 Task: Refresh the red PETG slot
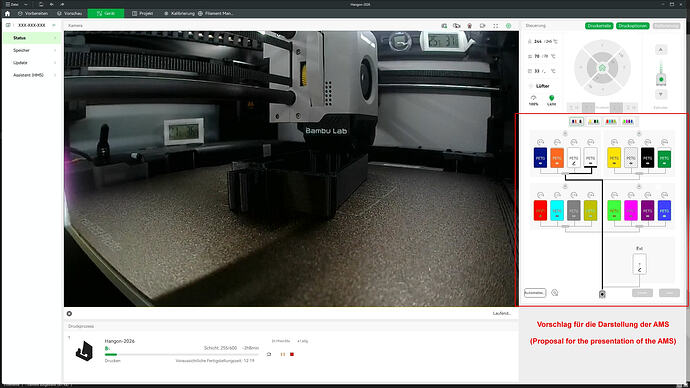tap(540, 195)
